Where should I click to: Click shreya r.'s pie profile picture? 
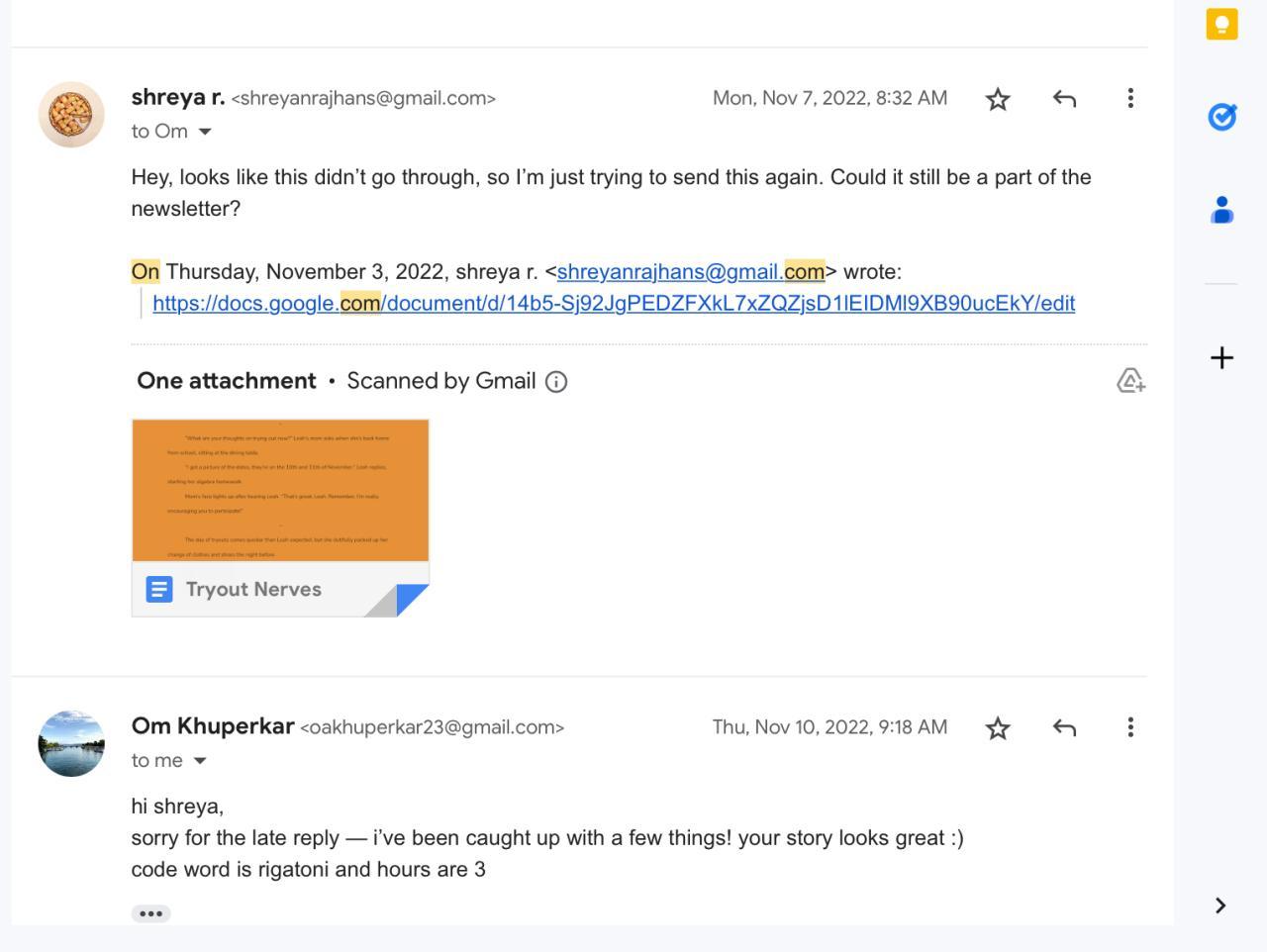tap(71, 115)
